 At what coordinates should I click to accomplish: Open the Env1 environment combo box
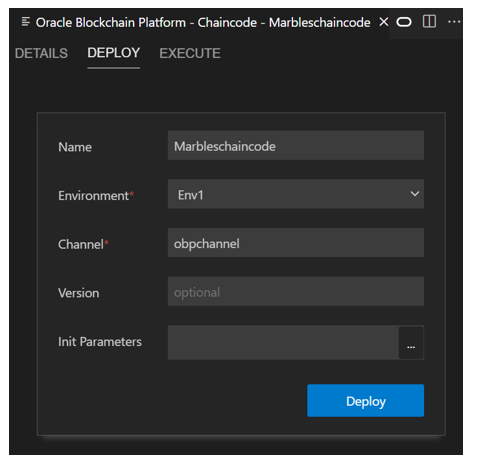(x=296, y=194)
